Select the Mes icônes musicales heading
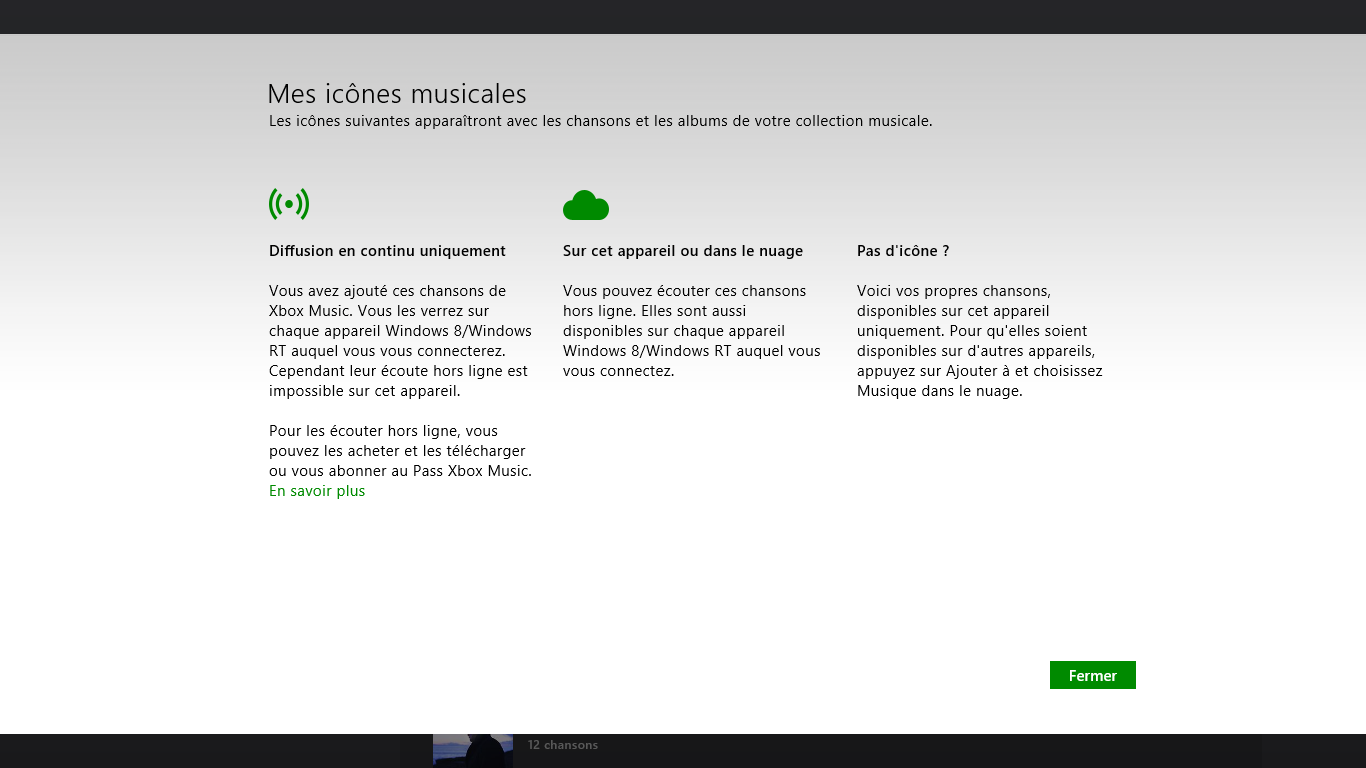 click(397, 94)
